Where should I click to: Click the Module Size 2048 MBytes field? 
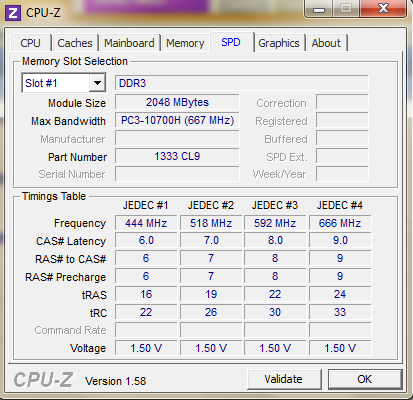[x=177, y=102]
